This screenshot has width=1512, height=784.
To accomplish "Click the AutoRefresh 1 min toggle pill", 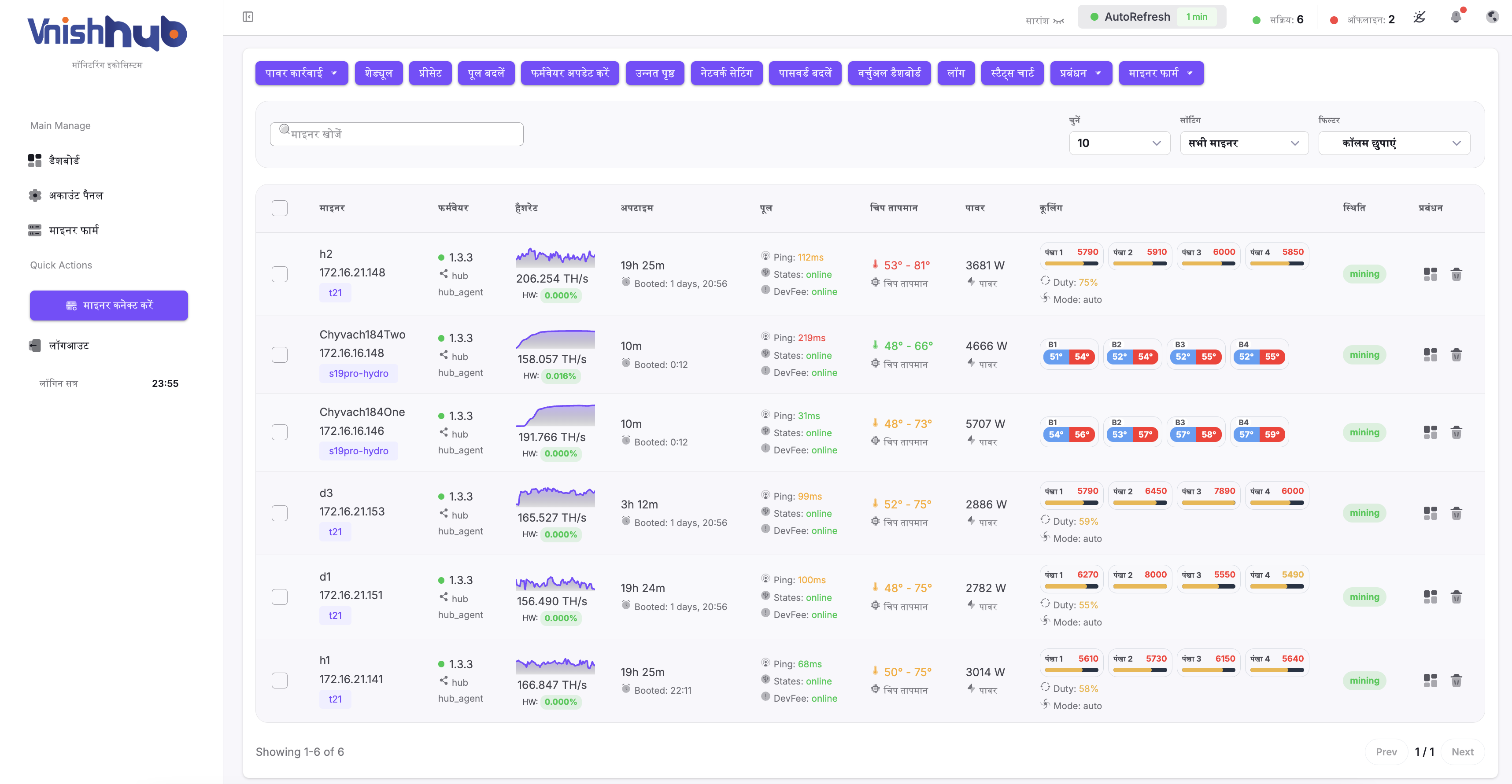I will point(1151,17).
